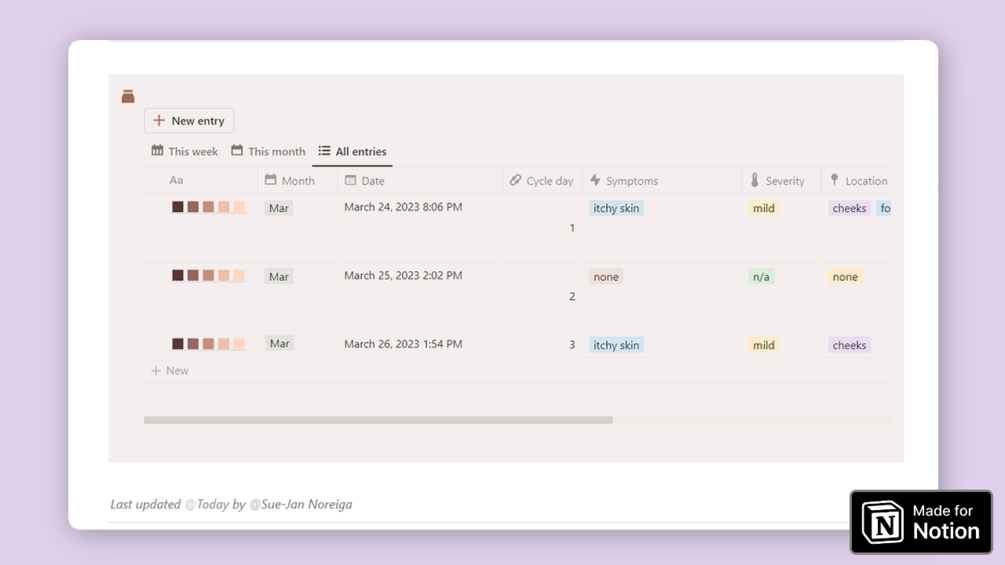The height and width of the screenshot is (565, 1005).
Task: Open the March 25 entry color swatches
Action: coord(208,275)
